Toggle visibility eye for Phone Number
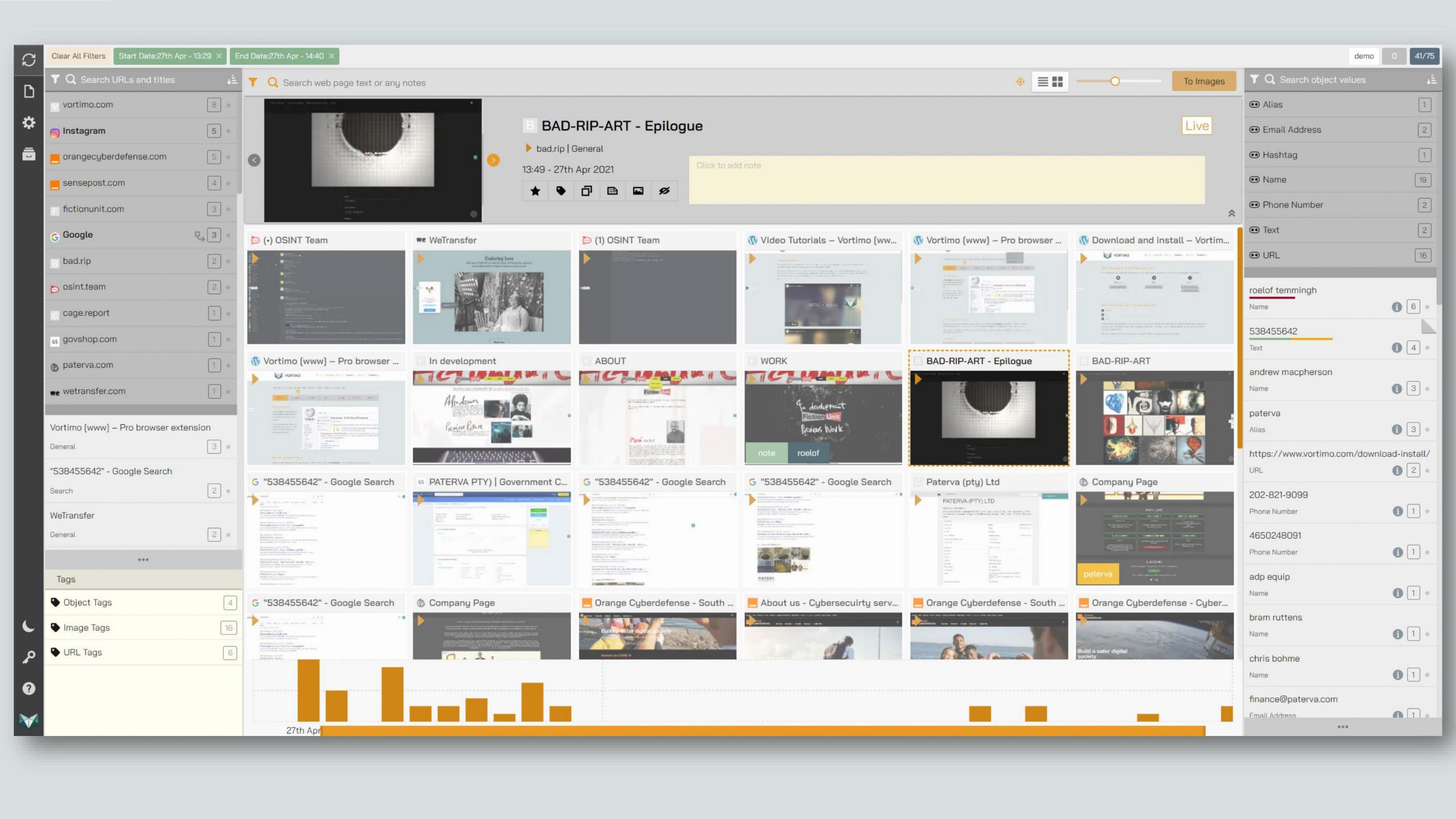The height and width of the screenshot is (819, 1456). (x=1254, y=205)
